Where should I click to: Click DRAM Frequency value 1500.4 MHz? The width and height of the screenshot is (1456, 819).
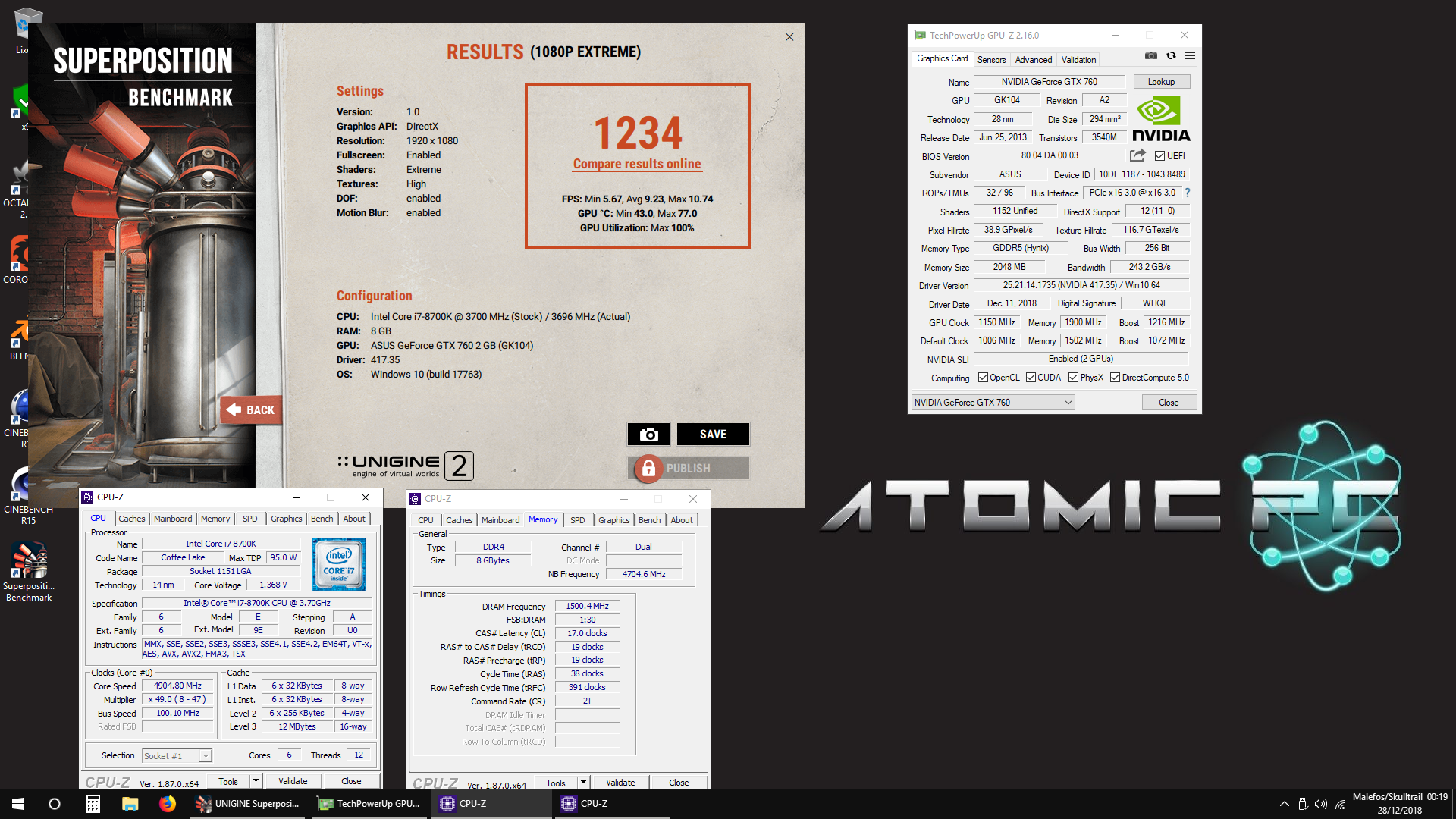point(587,607)
